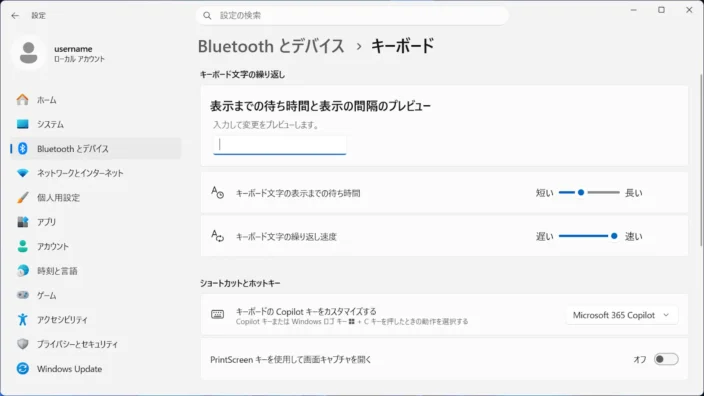704x396 pixels.
Task: Click the keyboard icon beside Copilot key setting
Action: pyautogui.click(x=217, y=314)
